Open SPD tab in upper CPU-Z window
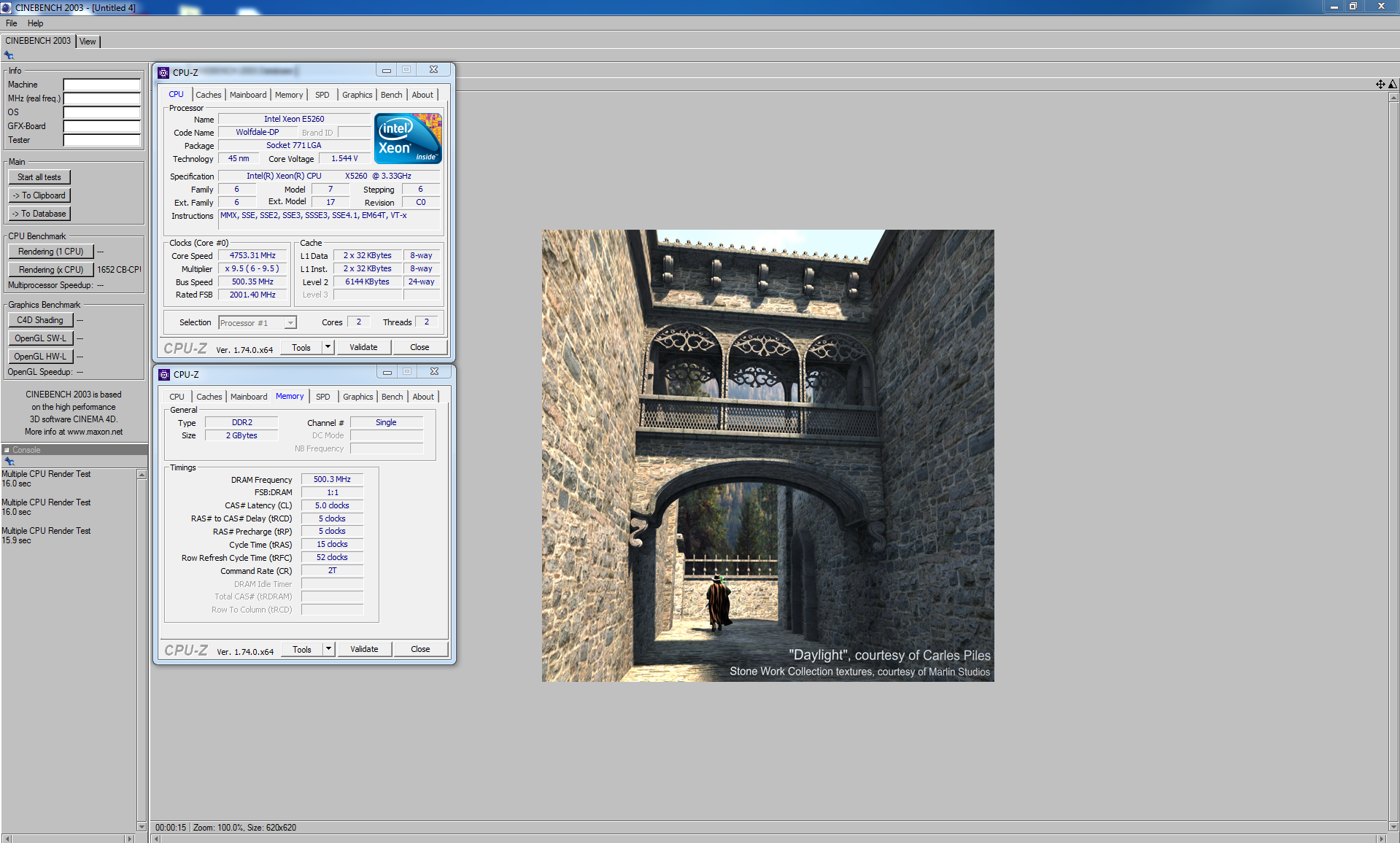Image resolution: width=1400 pixels, height=843 pixels. point(322,95)
